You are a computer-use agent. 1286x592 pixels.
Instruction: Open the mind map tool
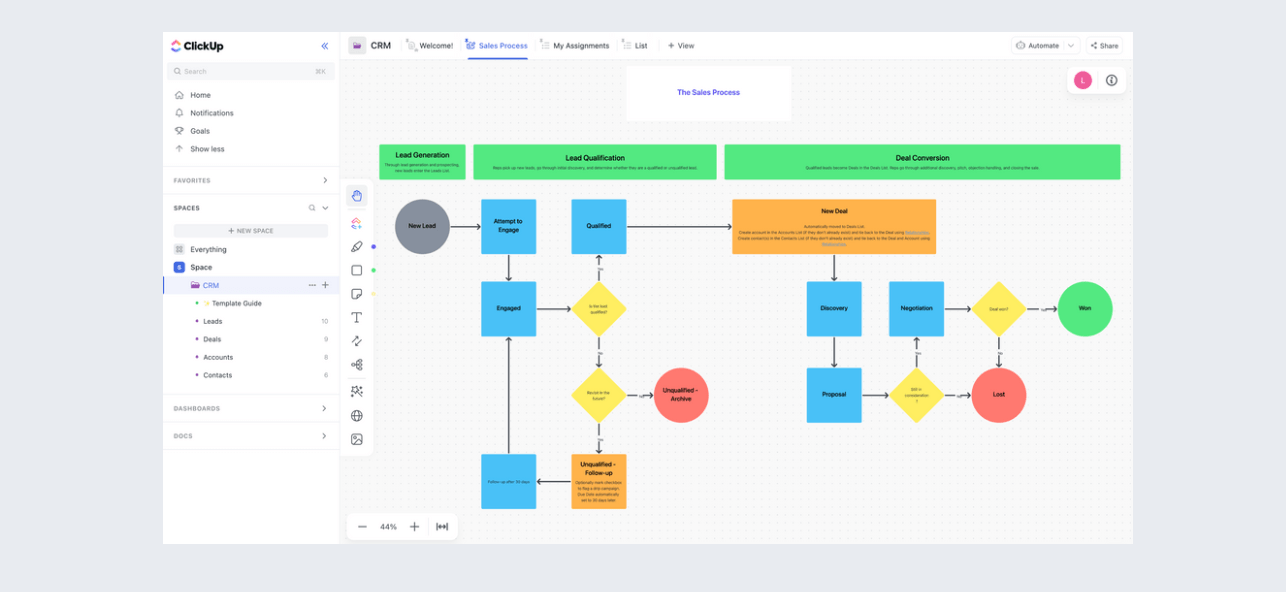click(x=357, y=365)
